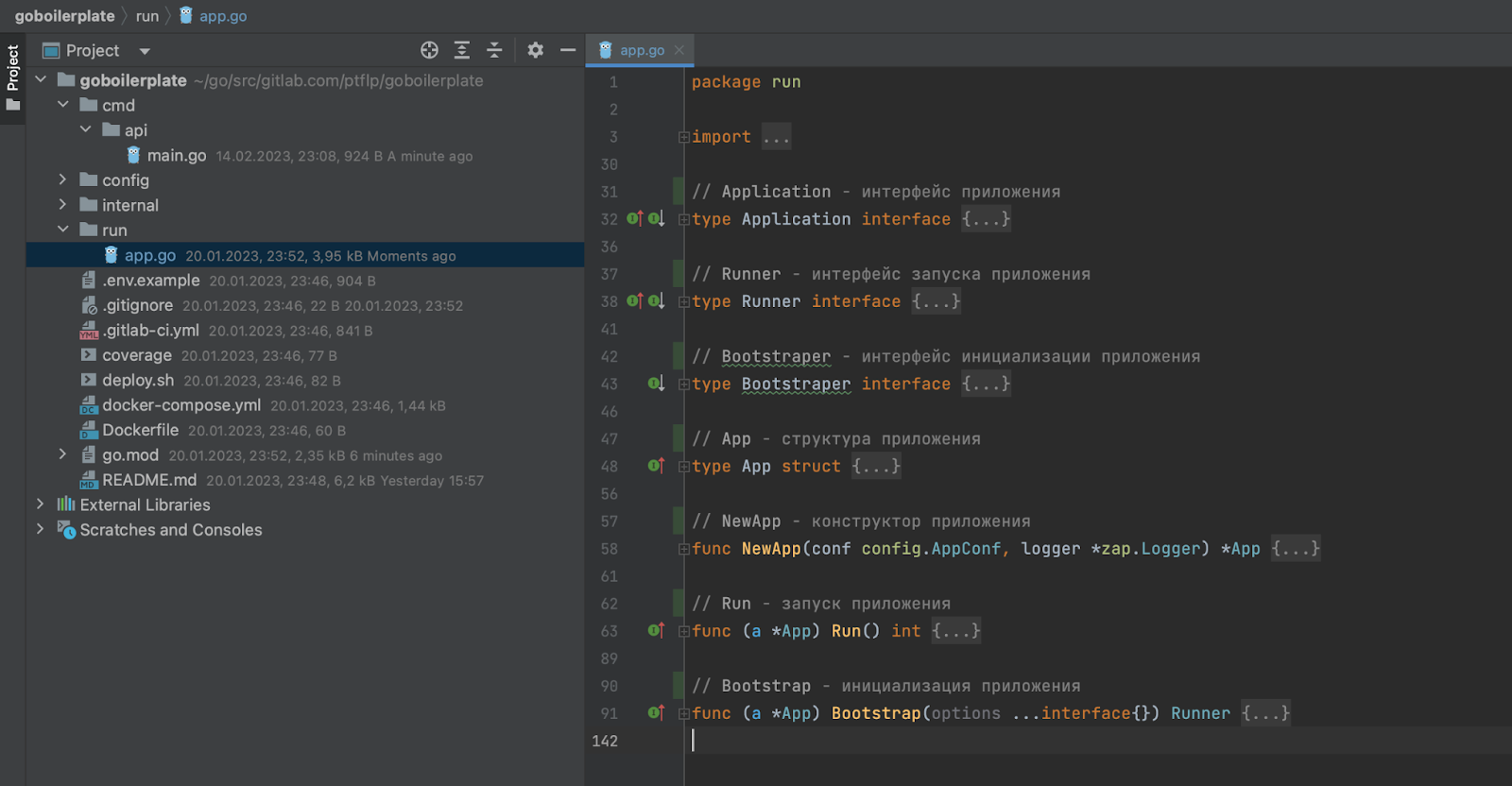
Task: Click the gutter icon beside Run func line 63
Action: [x=656, y=630]
